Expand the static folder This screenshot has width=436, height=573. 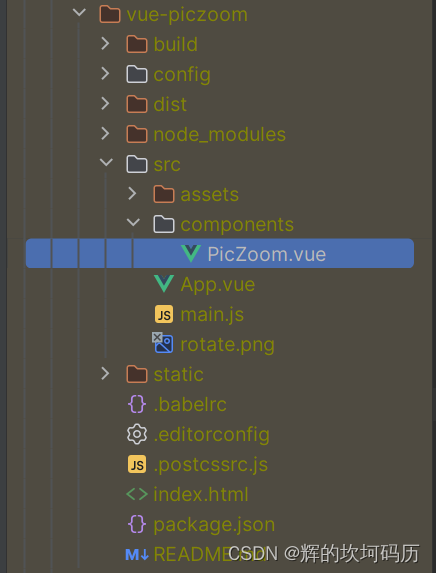click(x=105, y=373)
